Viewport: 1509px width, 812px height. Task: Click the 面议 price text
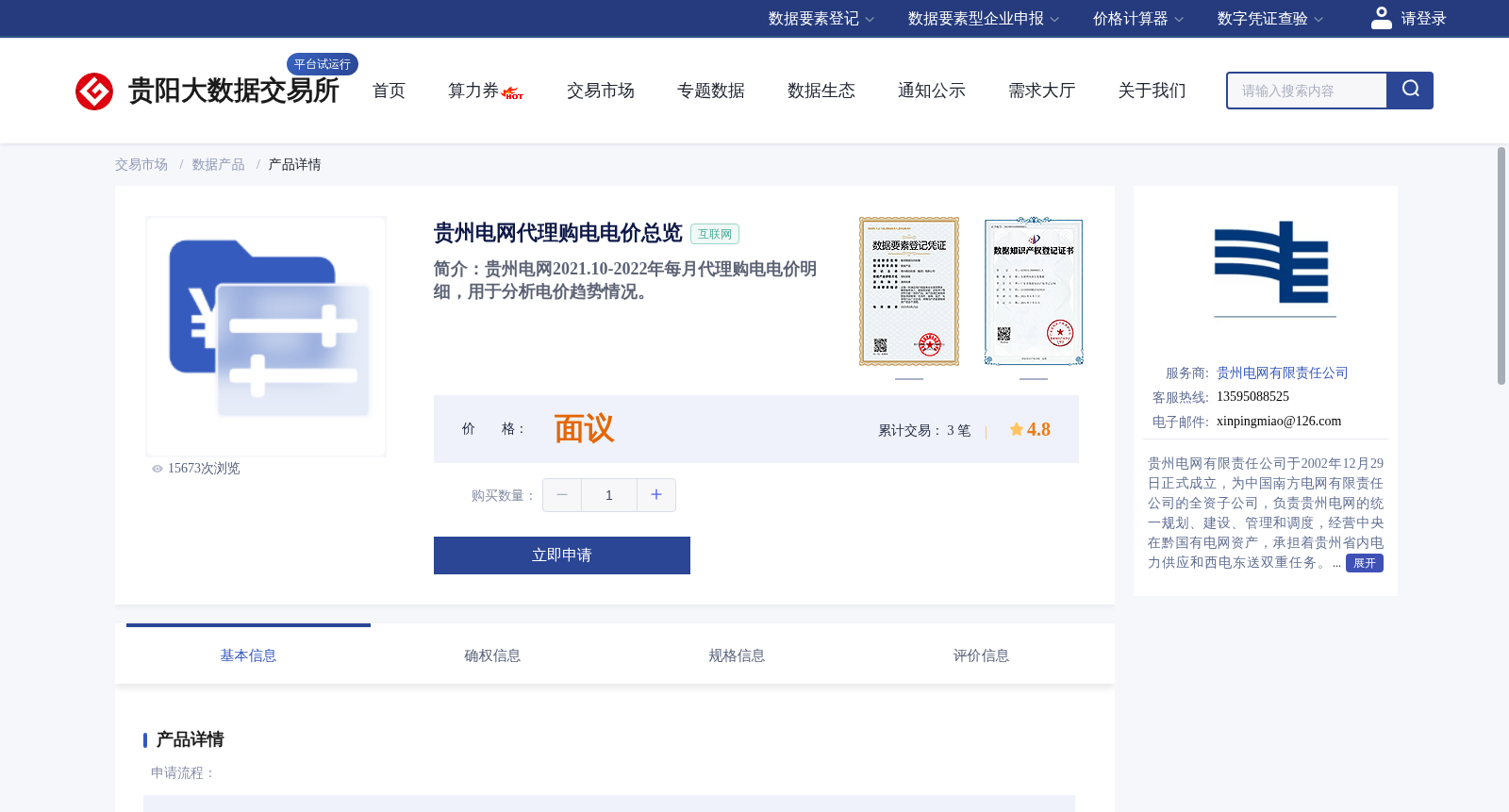tap(584, 429)
